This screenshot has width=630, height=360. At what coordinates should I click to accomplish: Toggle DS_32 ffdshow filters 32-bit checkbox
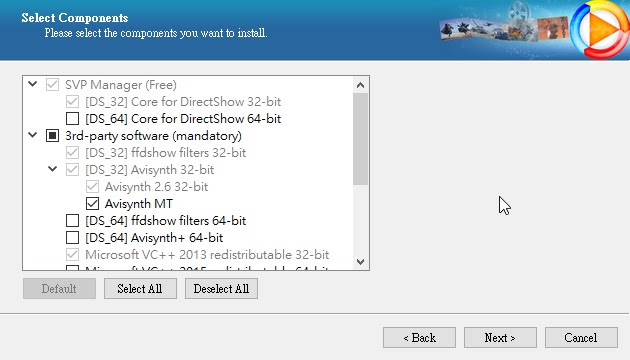72,153
